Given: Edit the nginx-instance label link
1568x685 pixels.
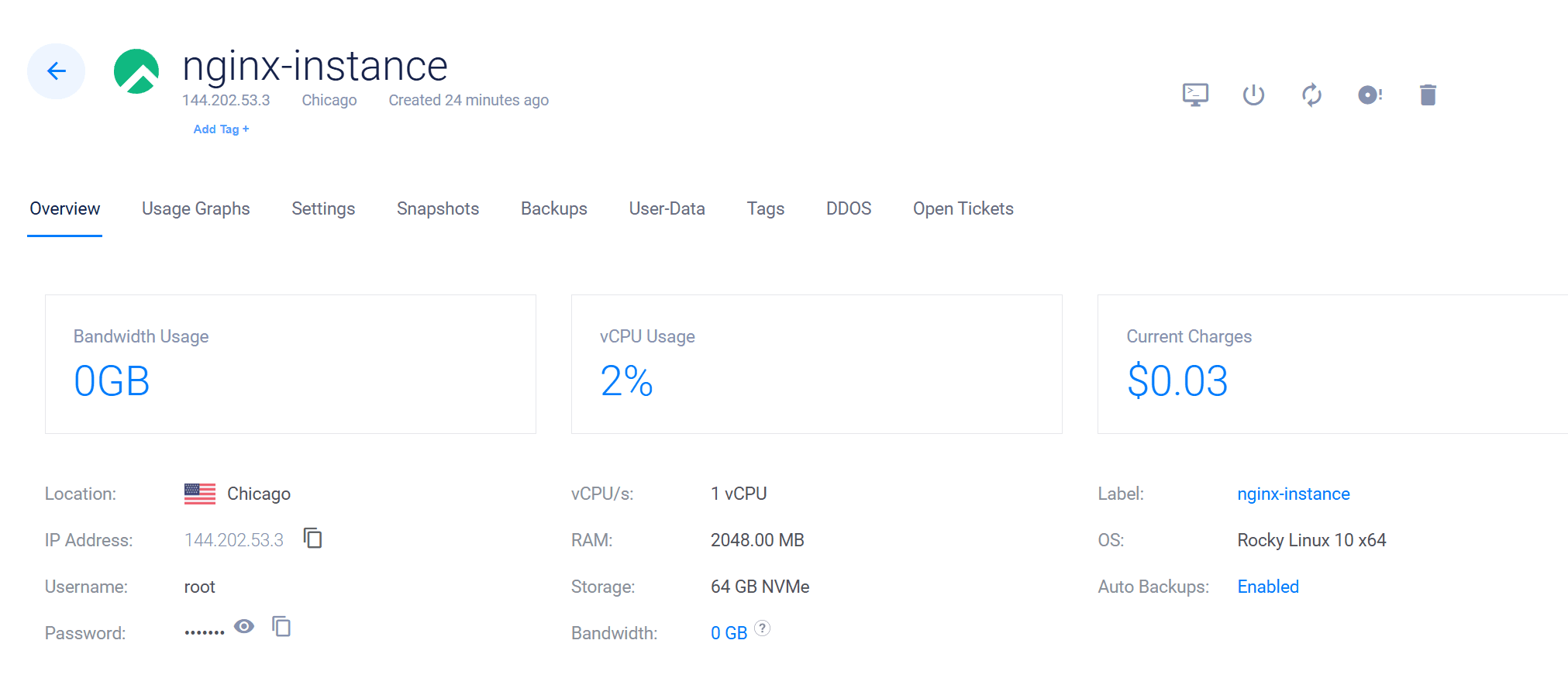Looking at the screenshot, I should pos(1294,494).
